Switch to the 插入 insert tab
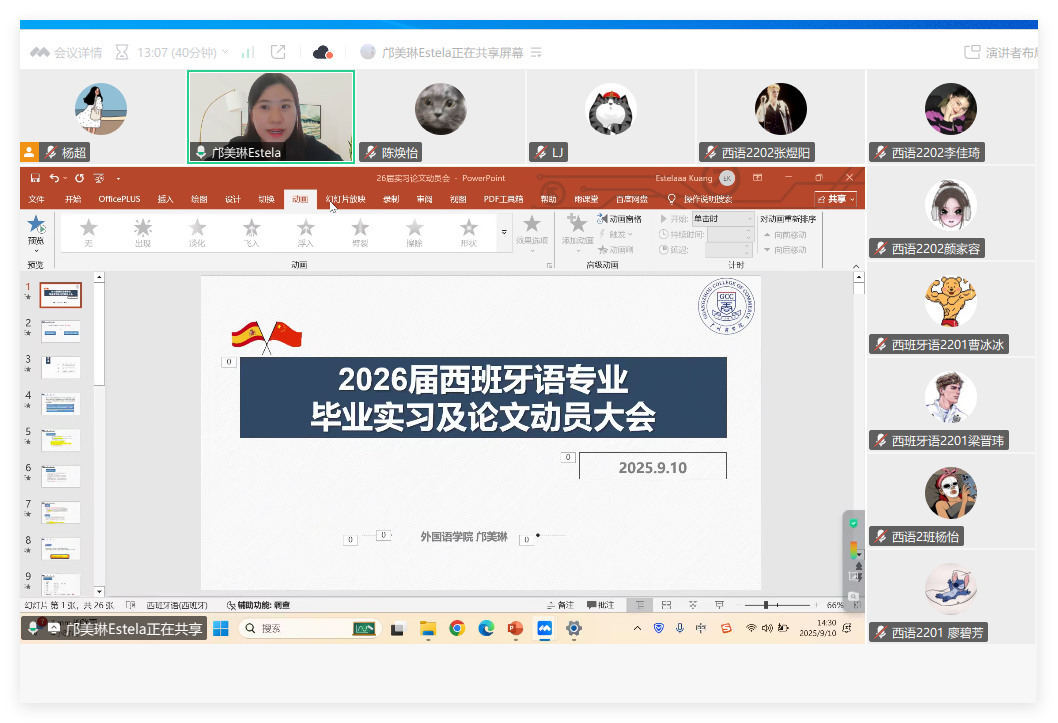 point(165,199)
